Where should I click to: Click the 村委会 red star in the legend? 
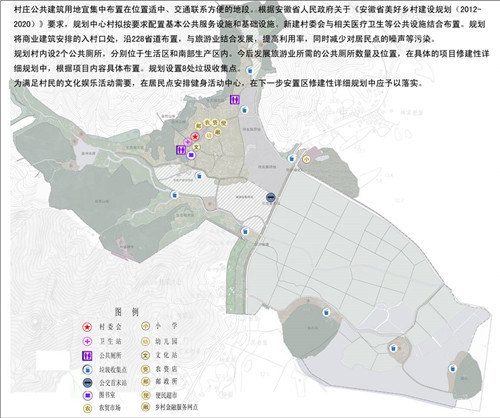tap(87, 327)
